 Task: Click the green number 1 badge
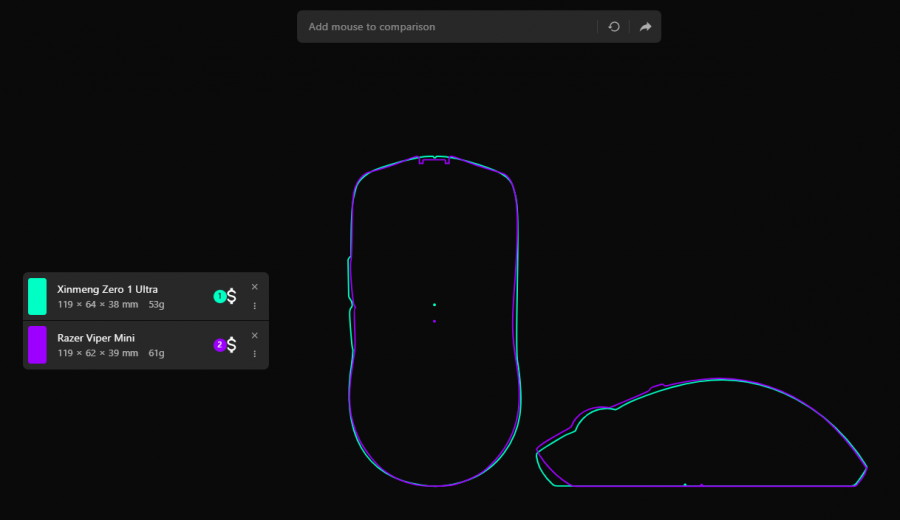coord(219,296)
